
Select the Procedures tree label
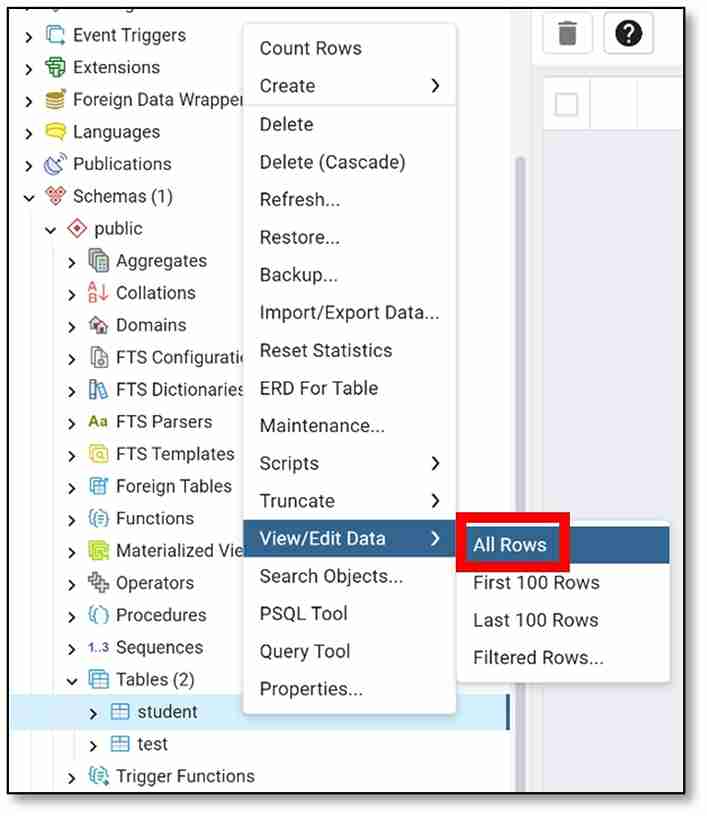(161, 615)
